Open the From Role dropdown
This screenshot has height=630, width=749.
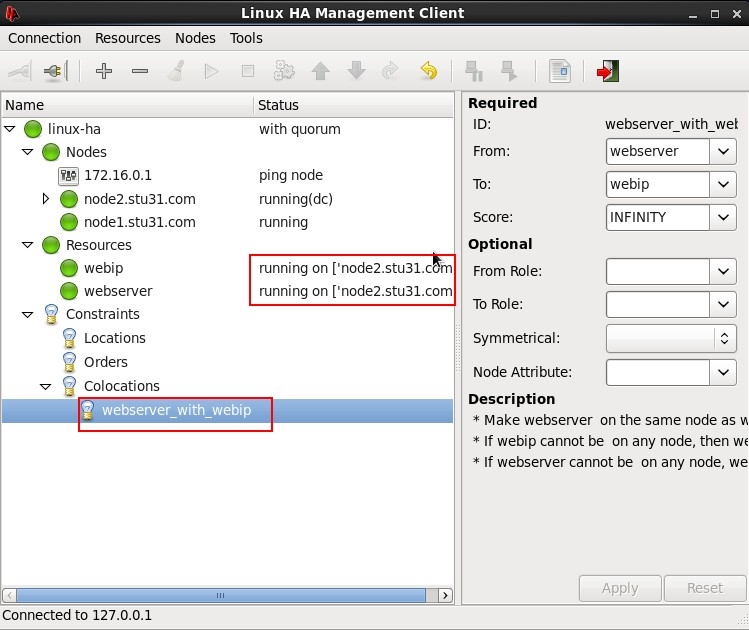(x=723, y=271)
